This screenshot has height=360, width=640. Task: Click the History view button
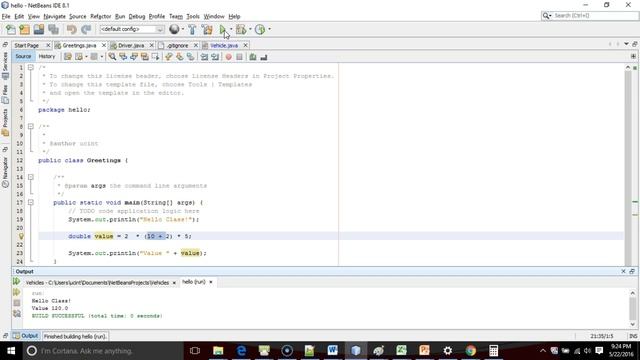click(x=47, y=56)
